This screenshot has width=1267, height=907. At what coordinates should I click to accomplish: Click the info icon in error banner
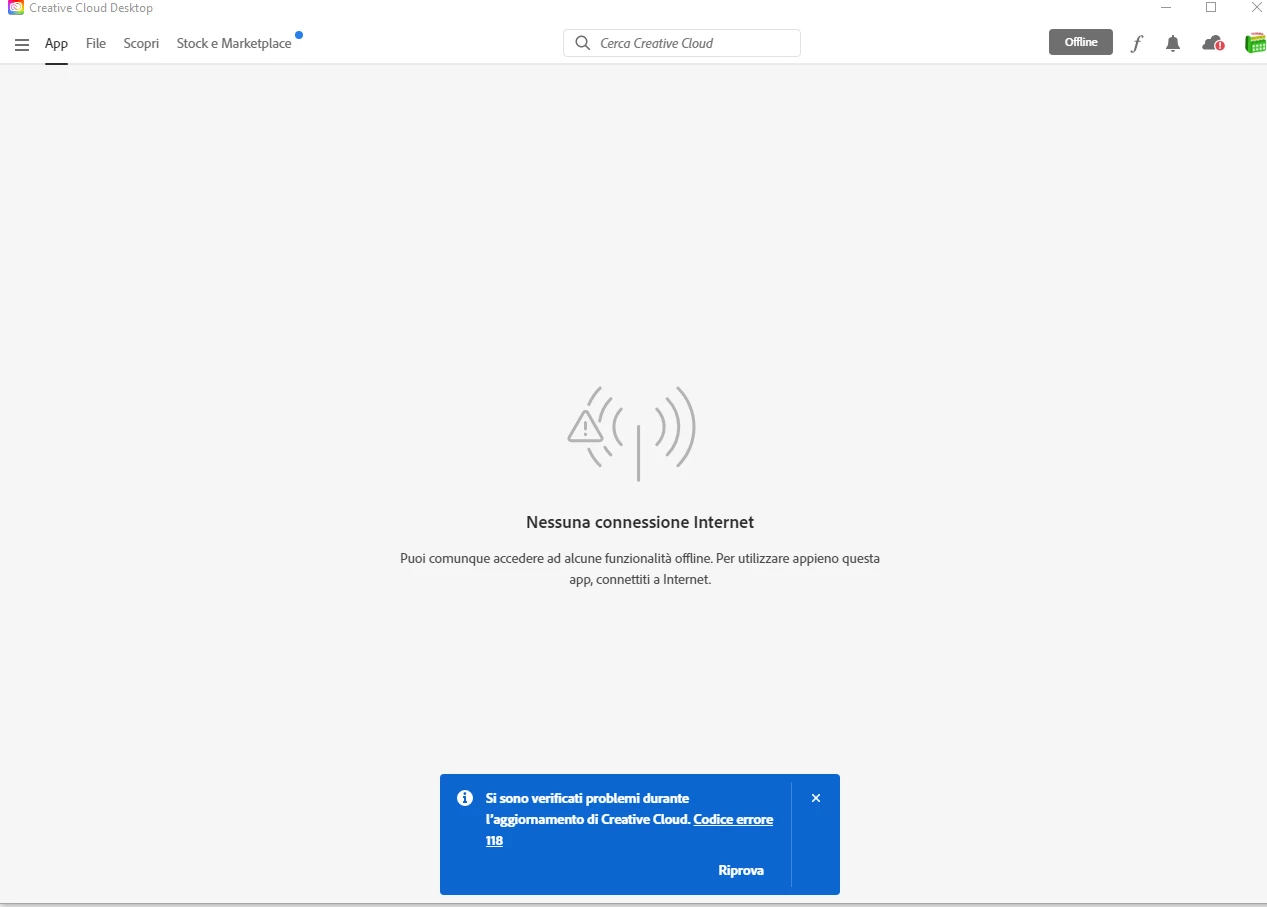465,798
